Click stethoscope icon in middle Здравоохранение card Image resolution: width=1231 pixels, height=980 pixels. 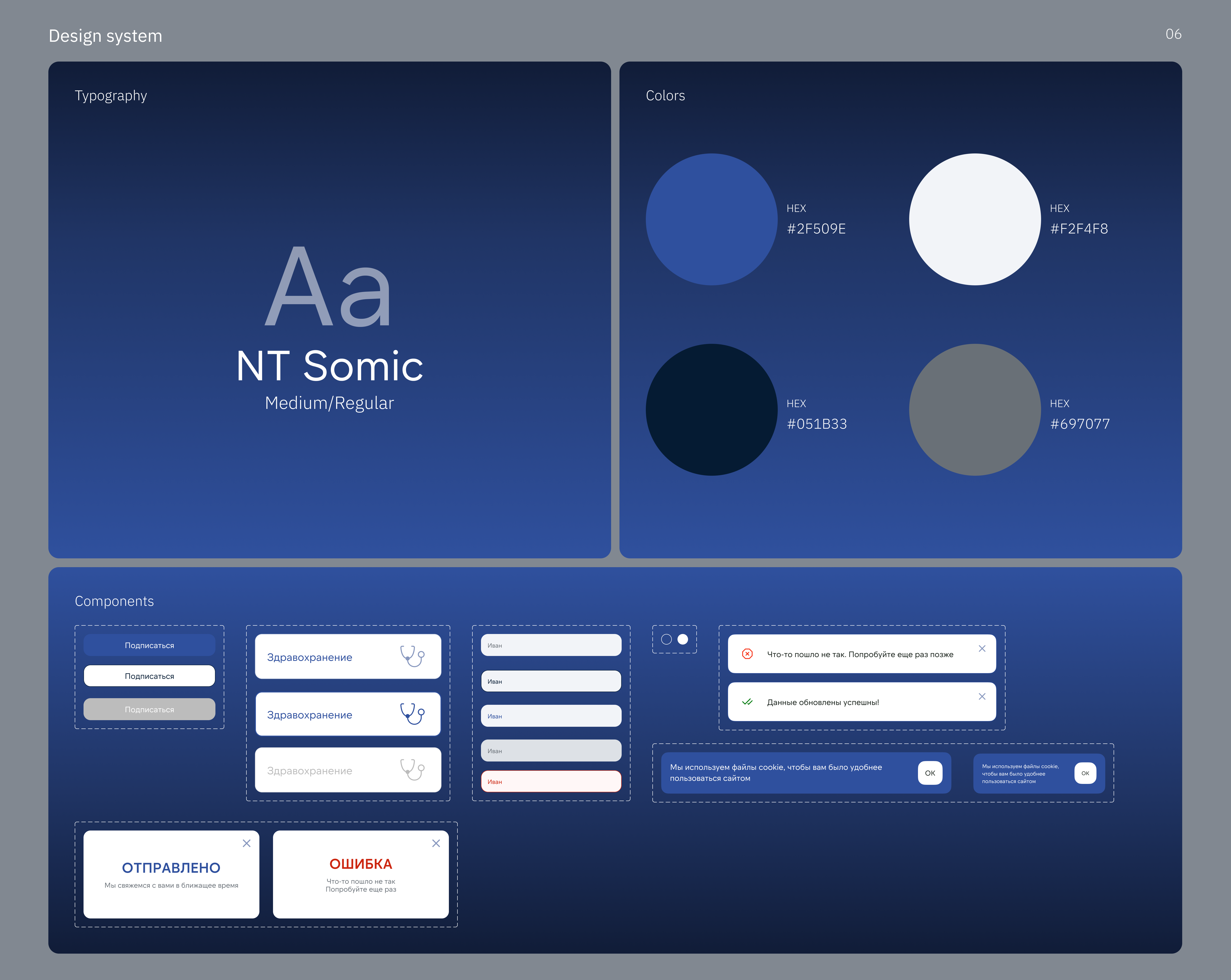click(412, 713)
